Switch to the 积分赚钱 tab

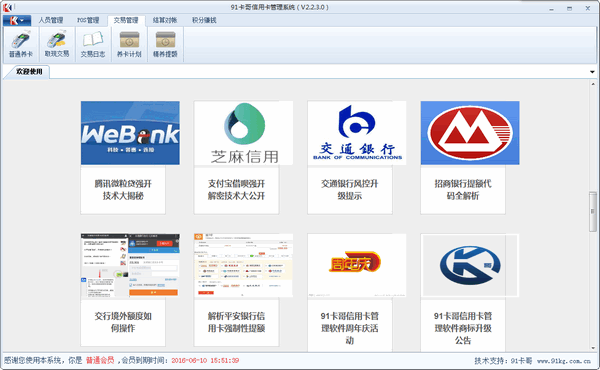[204, 20]
